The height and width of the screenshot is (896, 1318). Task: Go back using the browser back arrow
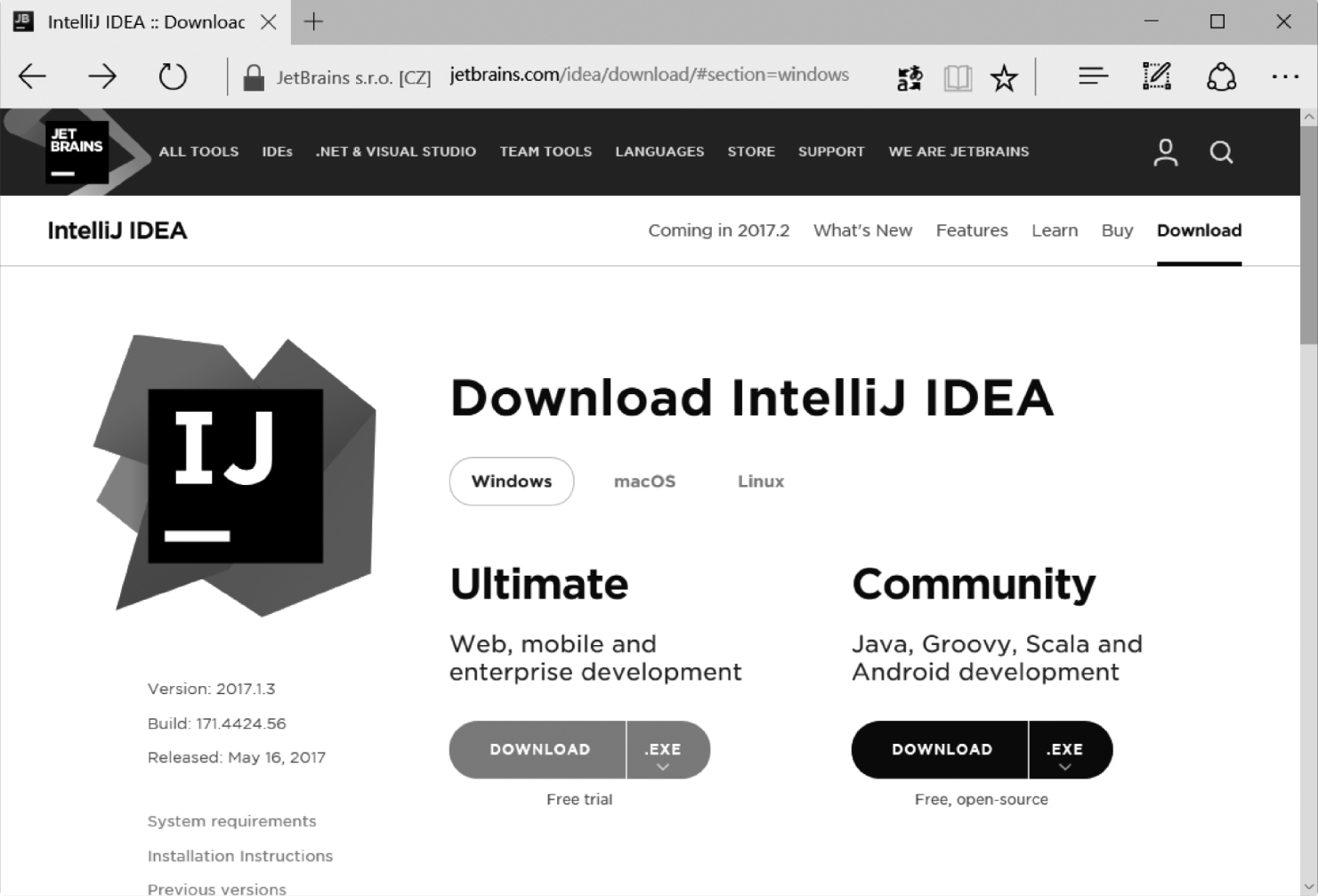[x=32, y=77]
